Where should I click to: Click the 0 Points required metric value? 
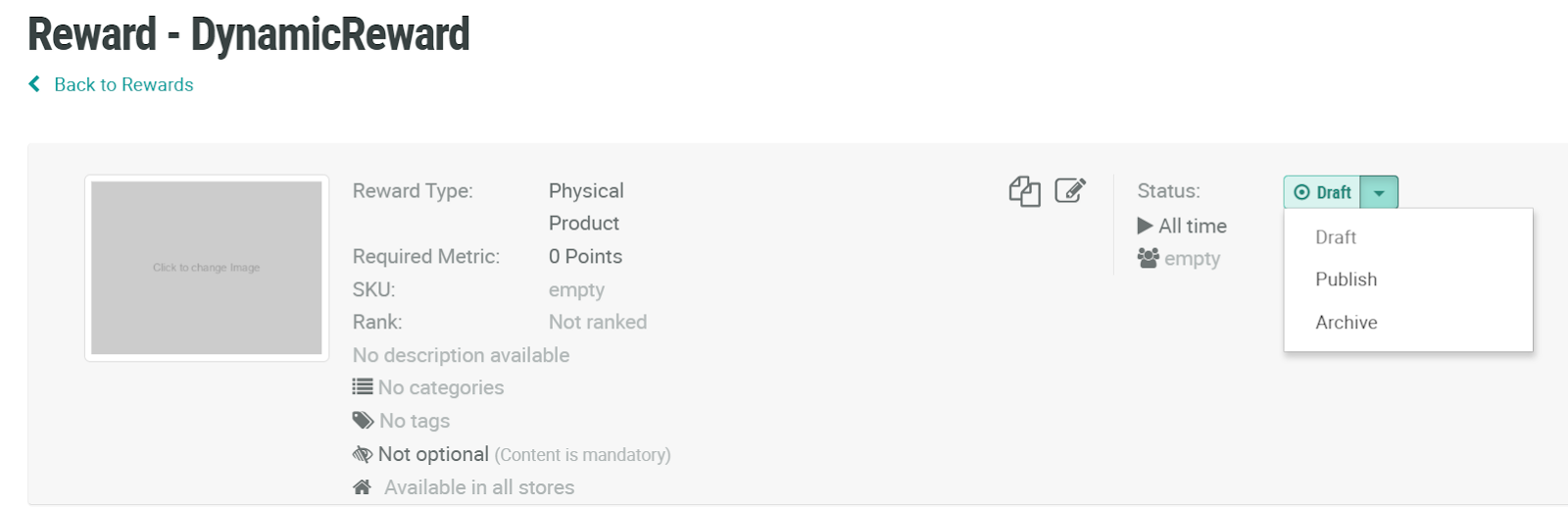[585, 256]
